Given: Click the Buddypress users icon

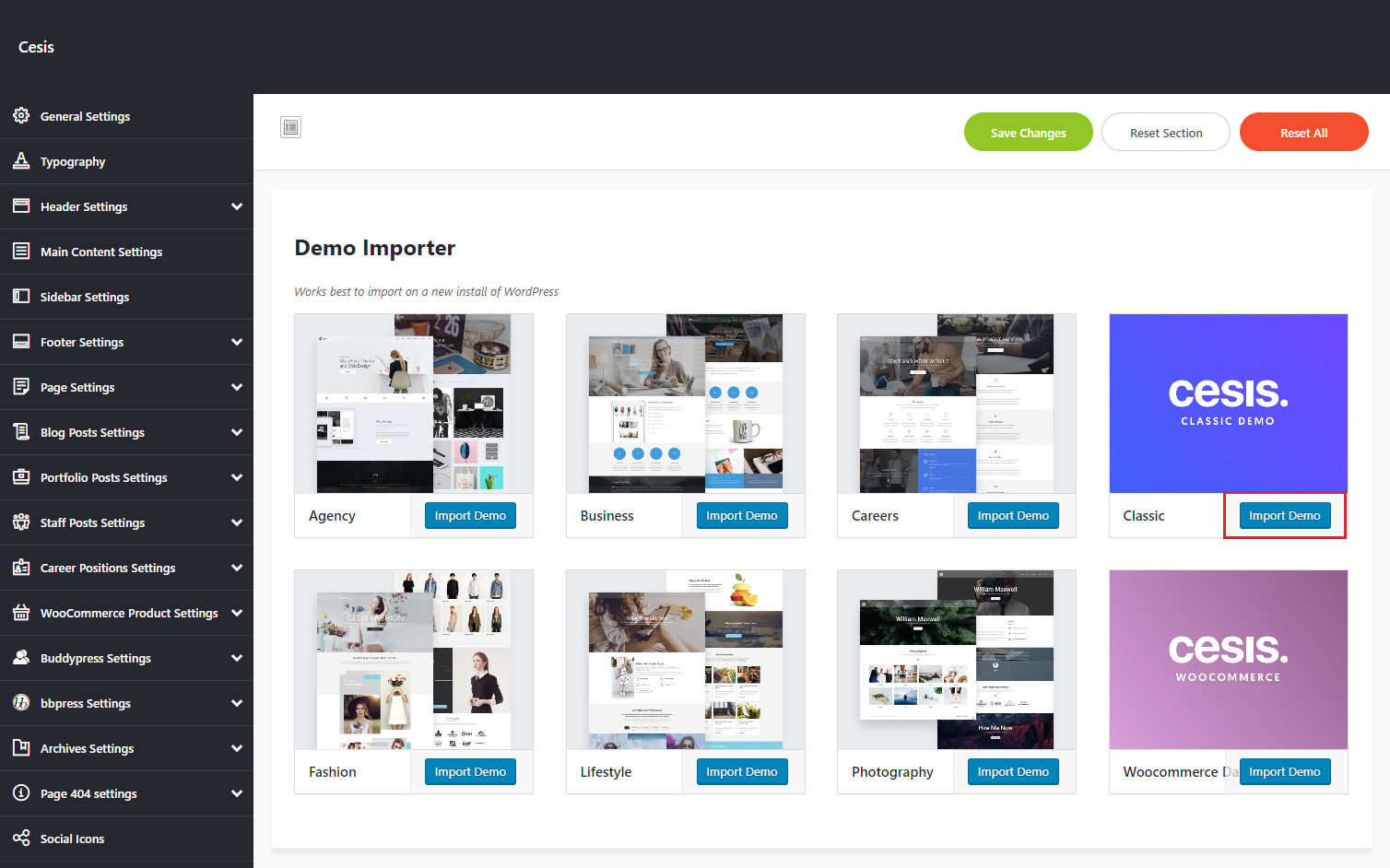Looking at the screenshot, I should pos(21,658).
